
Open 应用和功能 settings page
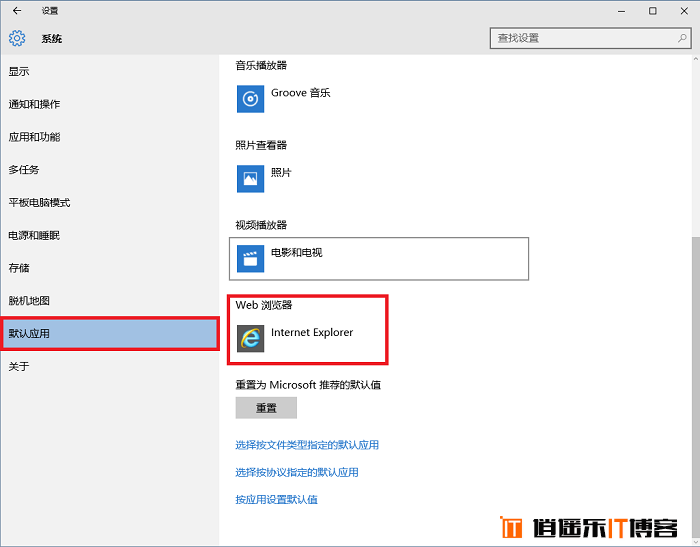(109, 137)
